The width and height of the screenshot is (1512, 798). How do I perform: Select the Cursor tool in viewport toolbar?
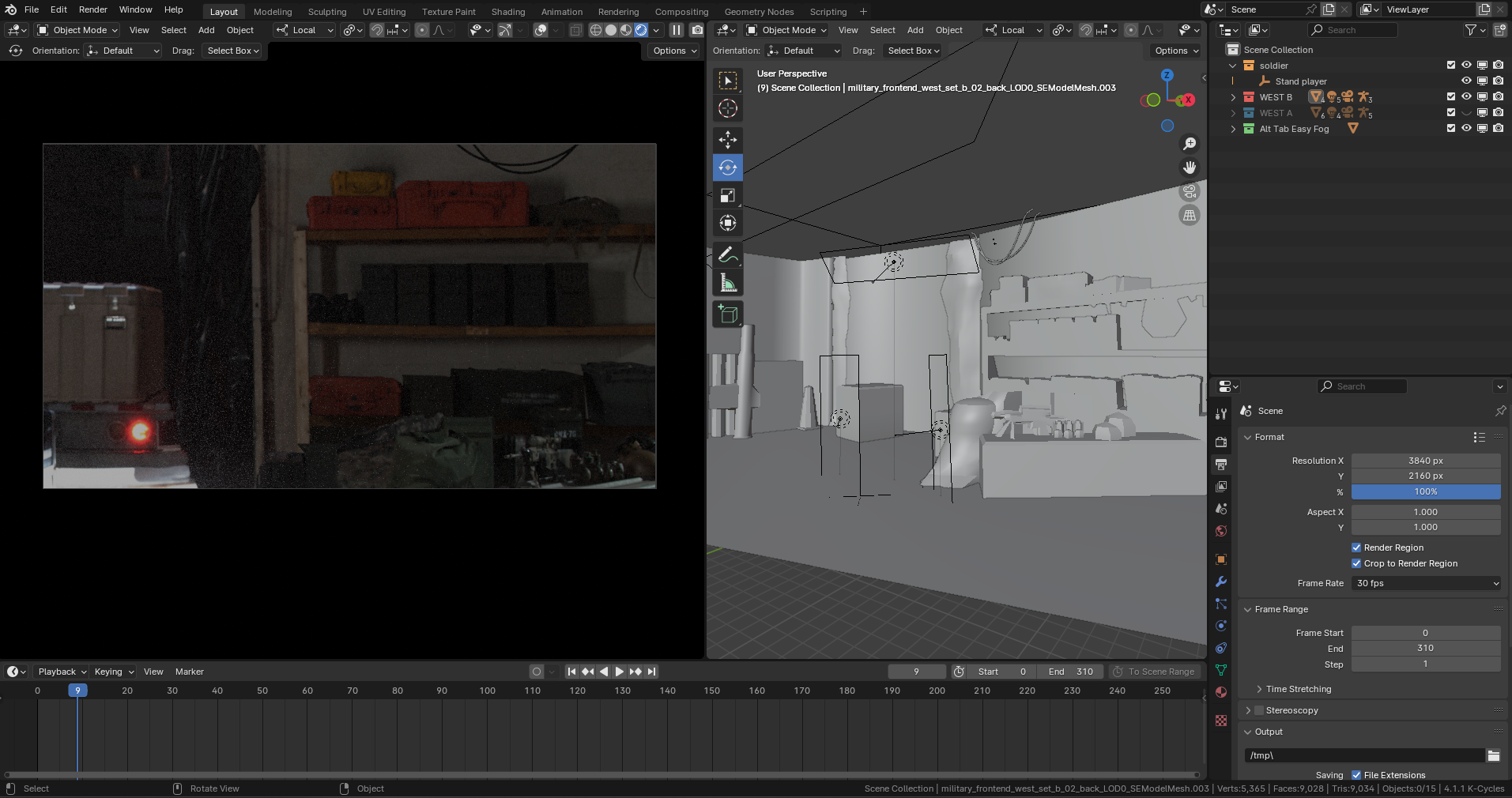tap(728, 109)
